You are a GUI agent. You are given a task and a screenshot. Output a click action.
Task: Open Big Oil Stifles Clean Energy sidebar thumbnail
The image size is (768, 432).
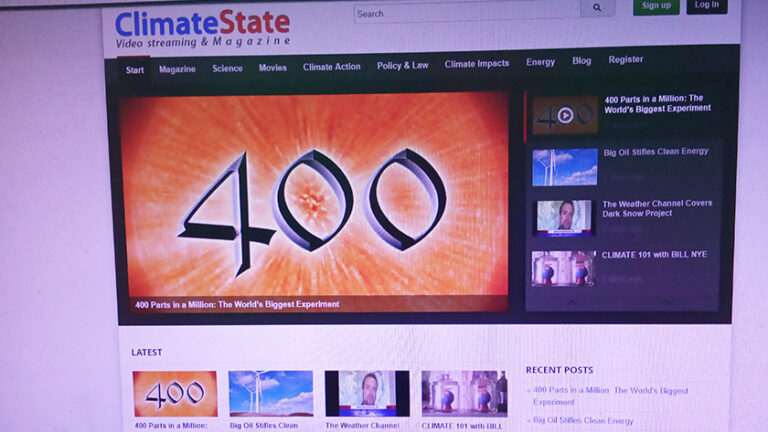coord(564,167)
